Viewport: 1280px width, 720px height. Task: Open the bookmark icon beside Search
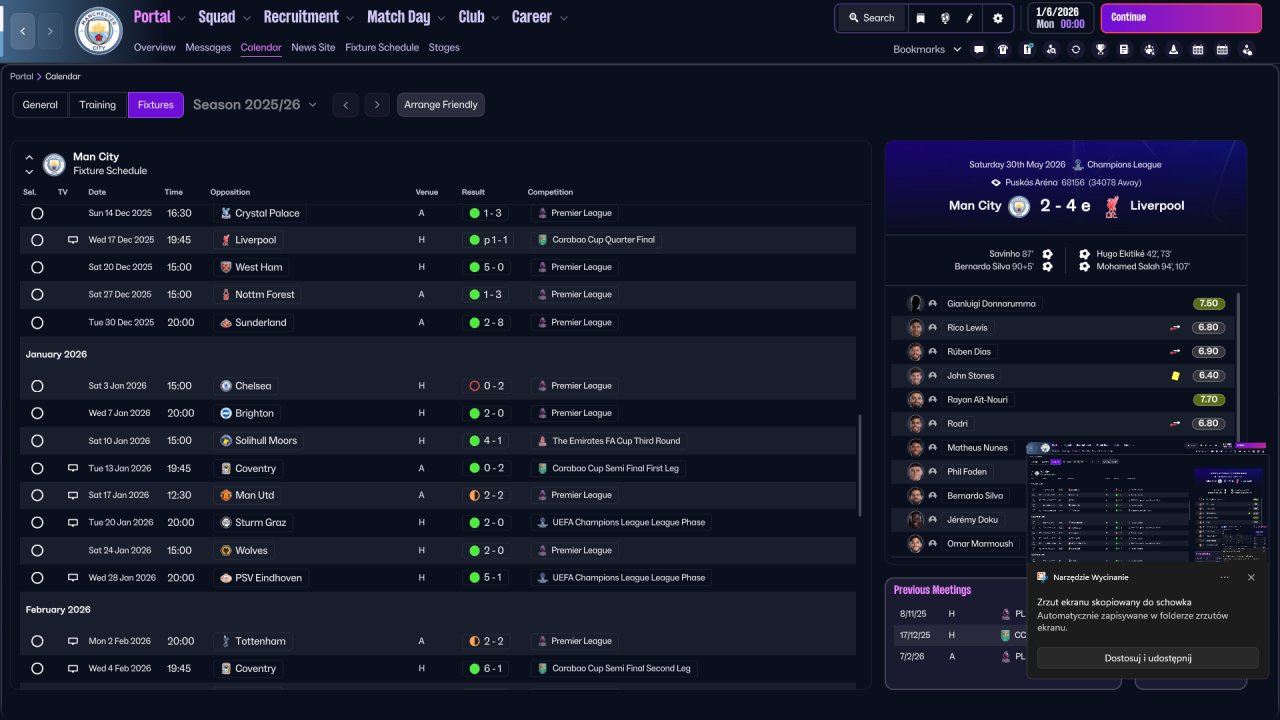tap(920, 18)
